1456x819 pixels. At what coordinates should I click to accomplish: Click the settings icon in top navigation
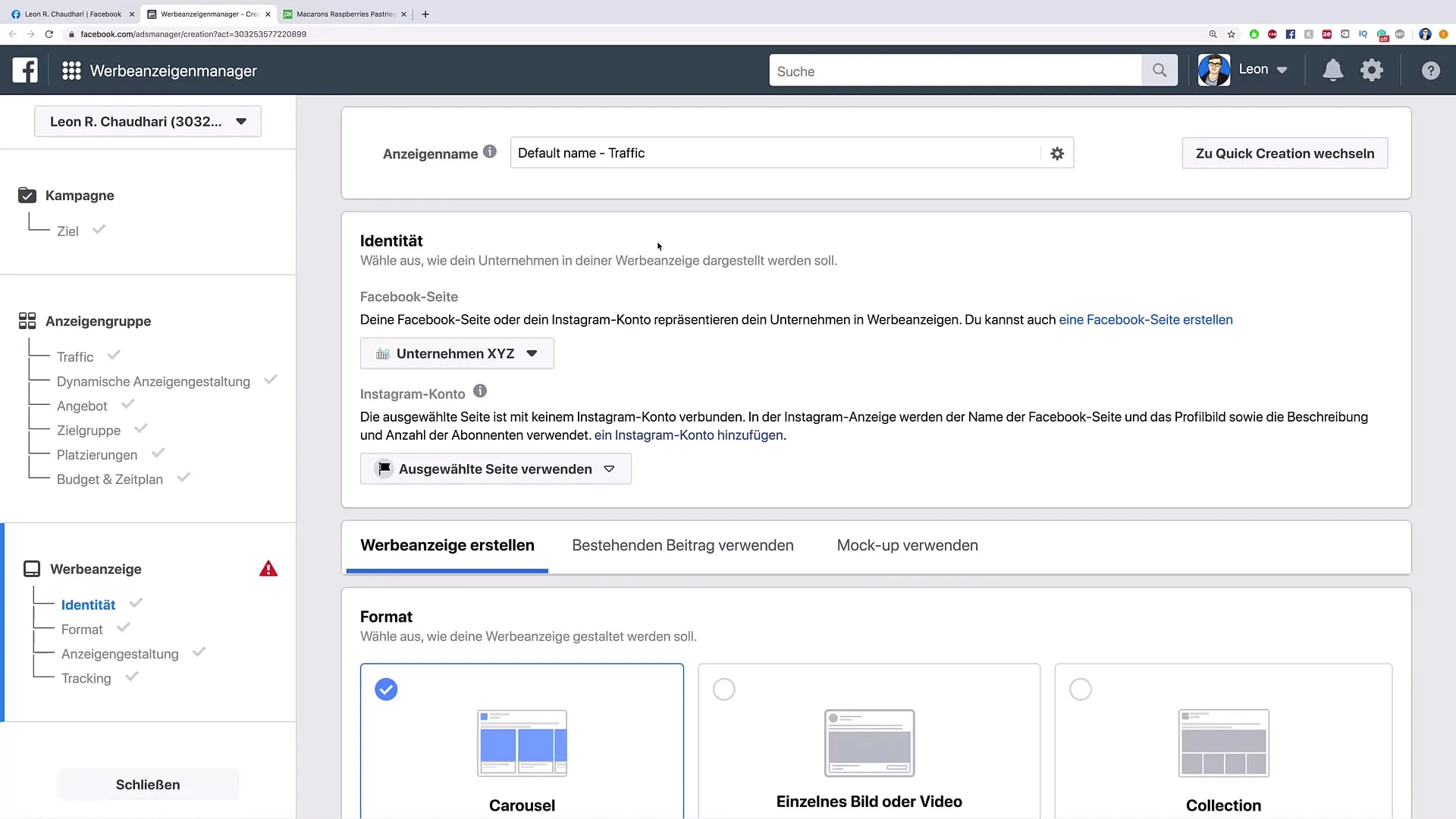[1372, 71]
